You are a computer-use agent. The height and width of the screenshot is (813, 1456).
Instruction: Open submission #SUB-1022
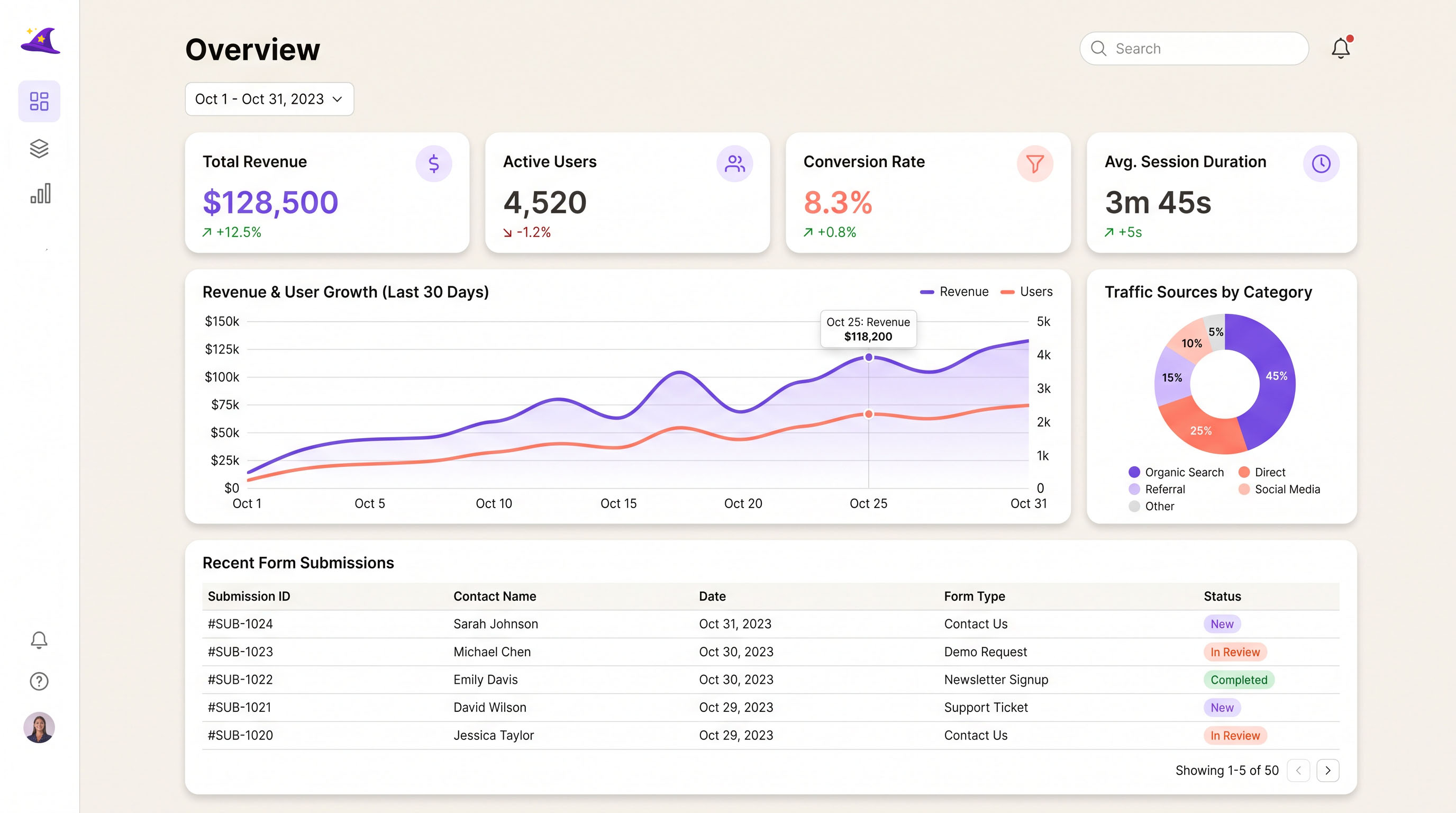pyautogui.click(x=240, y=679)
